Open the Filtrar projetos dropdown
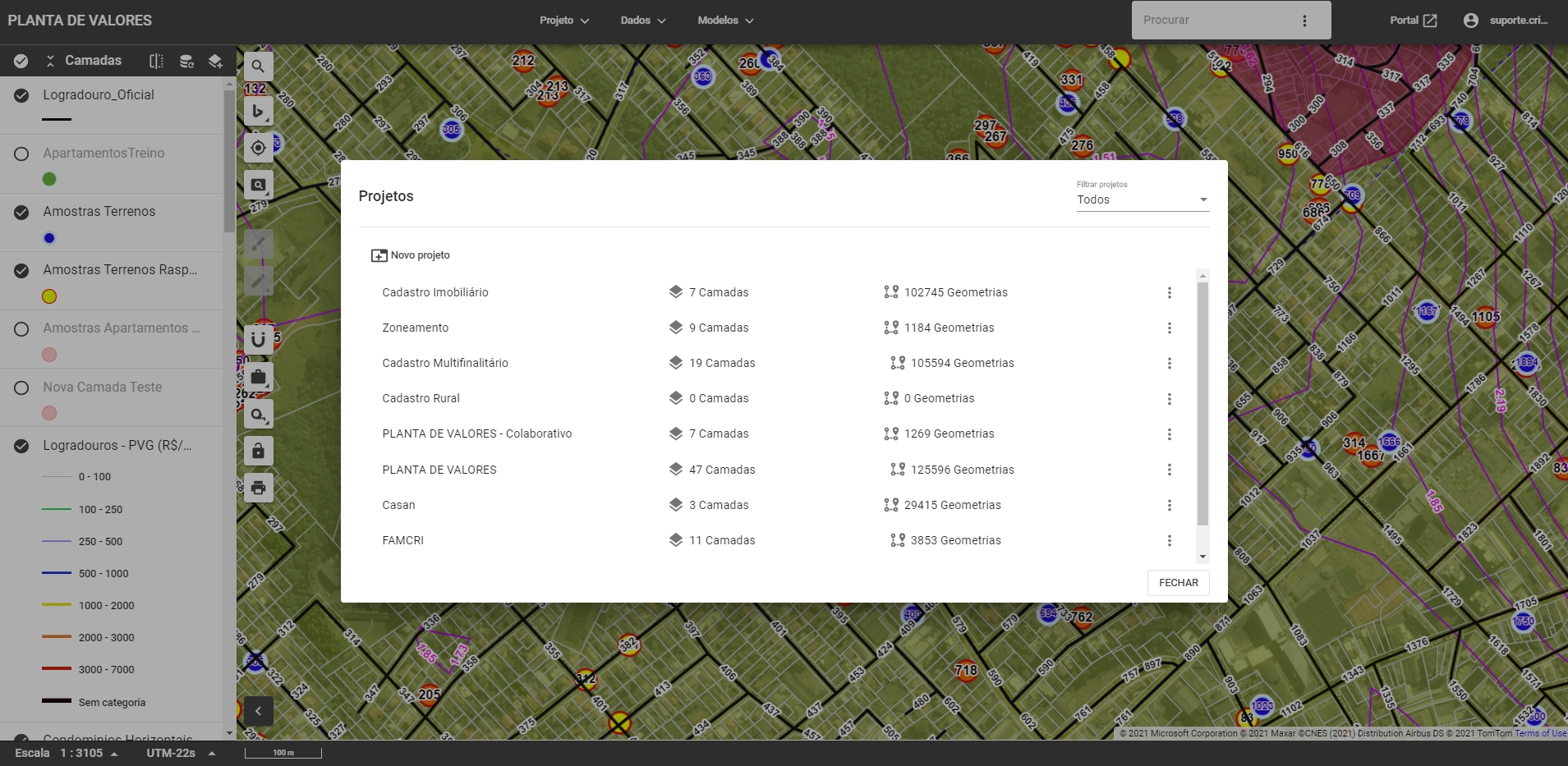Image resolution: width=1568 pixels, height=766 pixels. coord(1142,200)
